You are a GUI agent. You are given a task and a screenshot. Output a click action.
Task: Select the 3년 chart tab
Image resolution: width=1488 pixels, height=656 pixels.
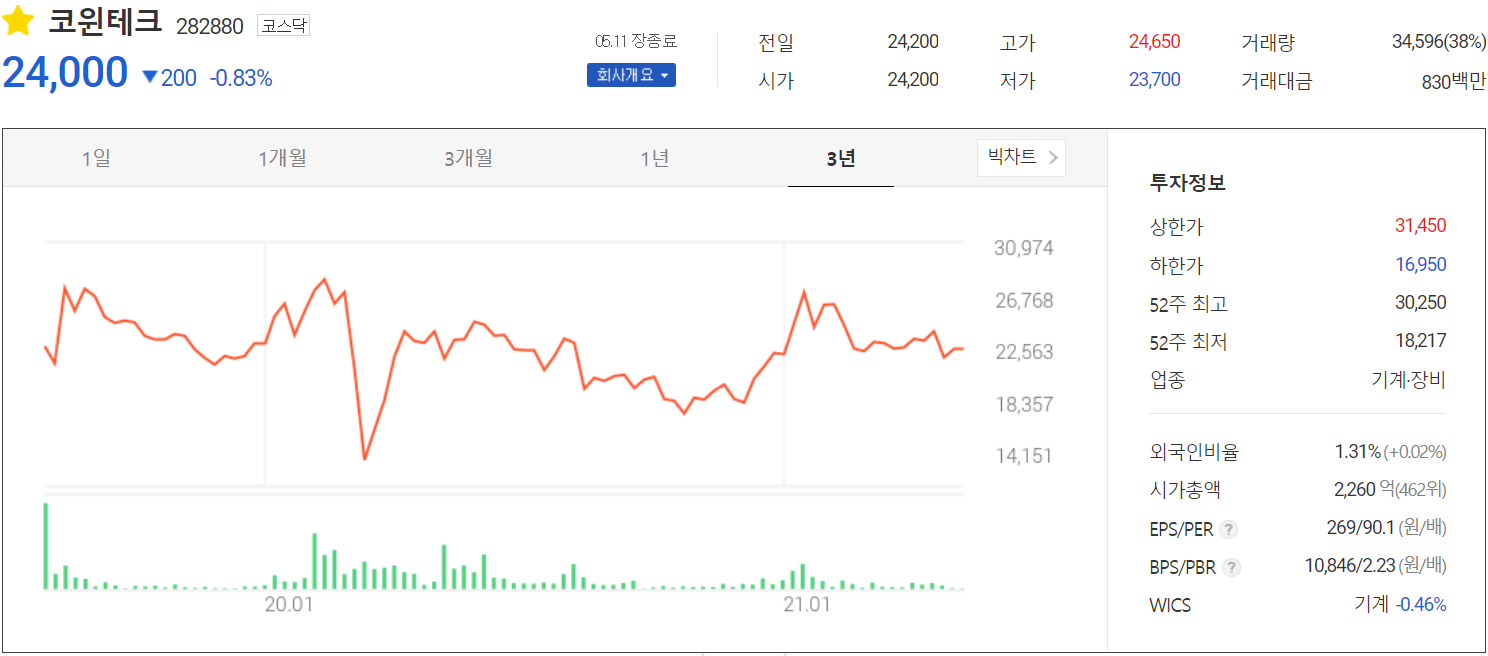point(841,157)
